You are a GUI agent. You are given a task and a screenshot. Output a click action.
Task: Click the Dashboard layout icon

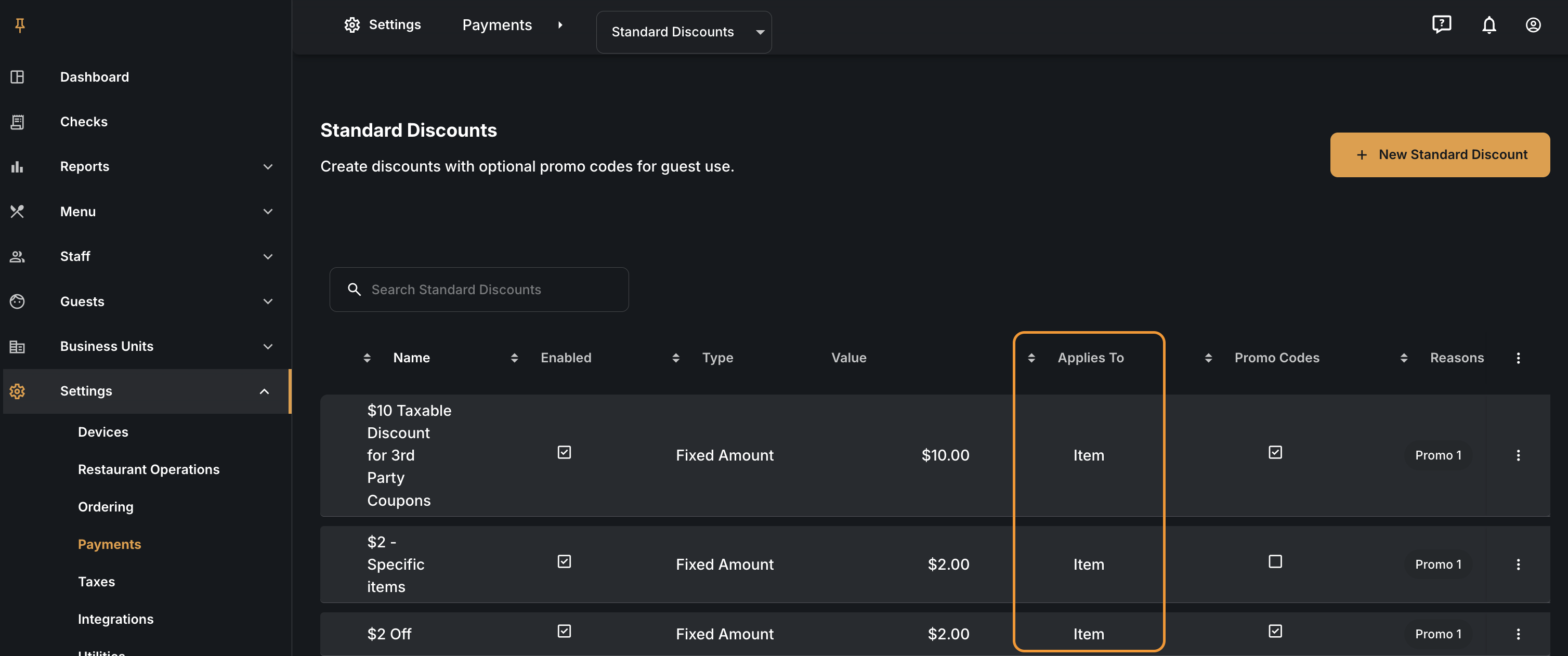tap(17, 77)
